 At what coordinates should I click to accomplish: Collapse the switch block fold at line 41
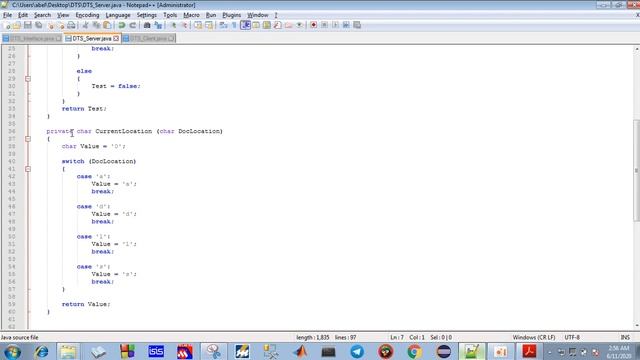click(28, 169)
